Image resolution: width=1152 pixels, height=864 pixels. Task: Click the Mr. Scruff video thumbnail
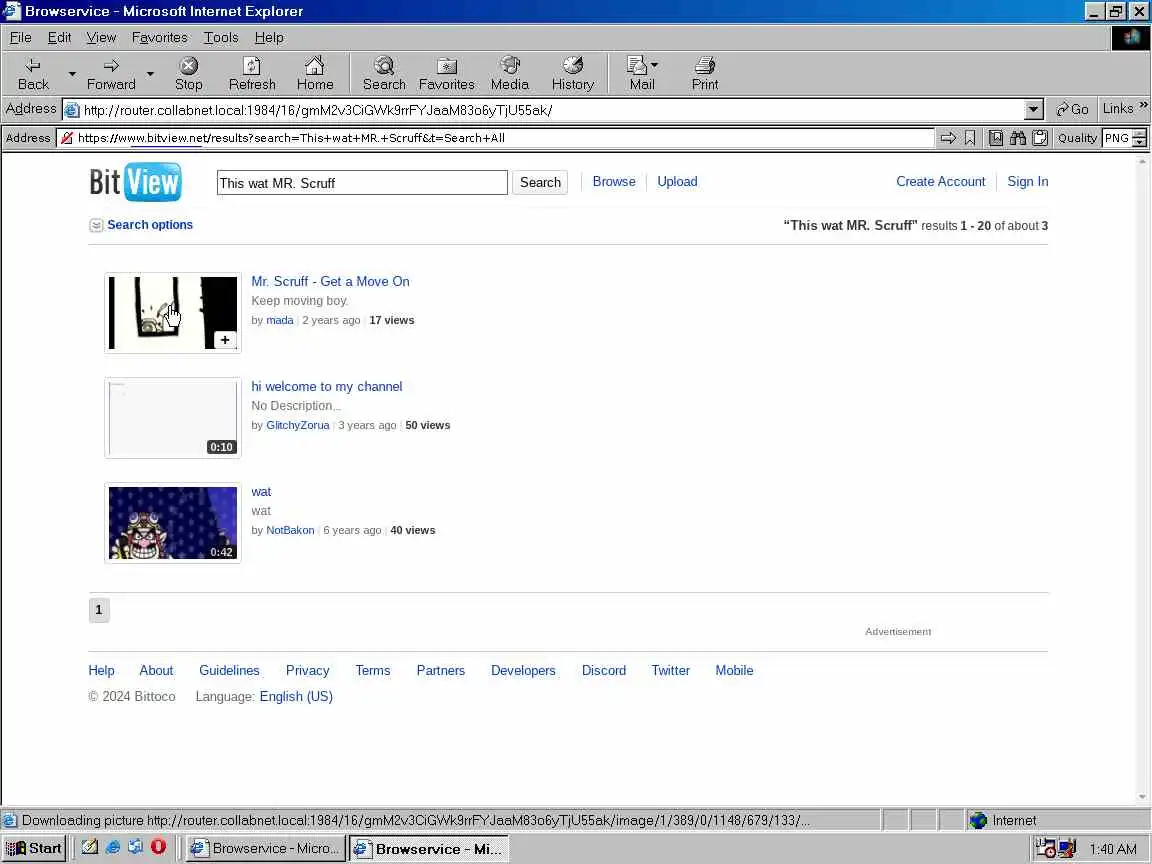[173, 313]
